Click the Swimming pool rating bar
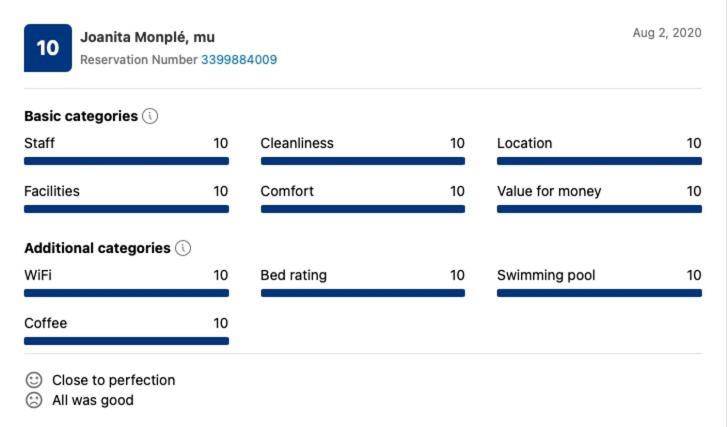This screenshot has height=427, width=727. pos(599,293)
